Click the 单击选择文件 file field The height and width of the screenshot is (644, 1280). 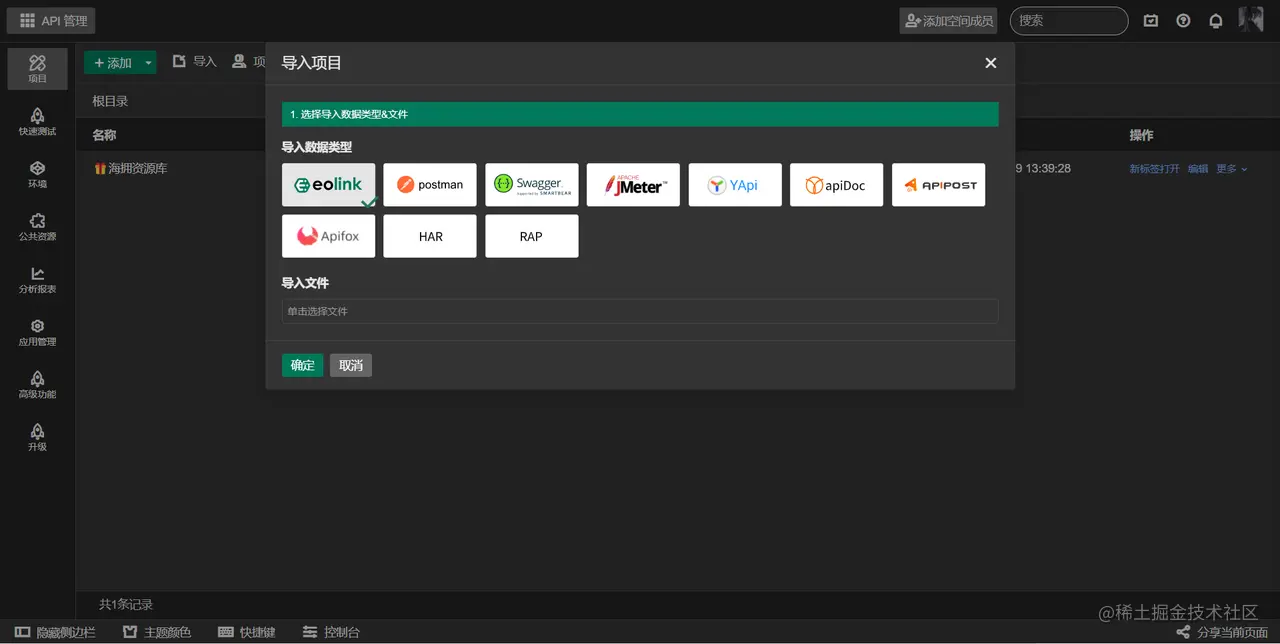640,311
